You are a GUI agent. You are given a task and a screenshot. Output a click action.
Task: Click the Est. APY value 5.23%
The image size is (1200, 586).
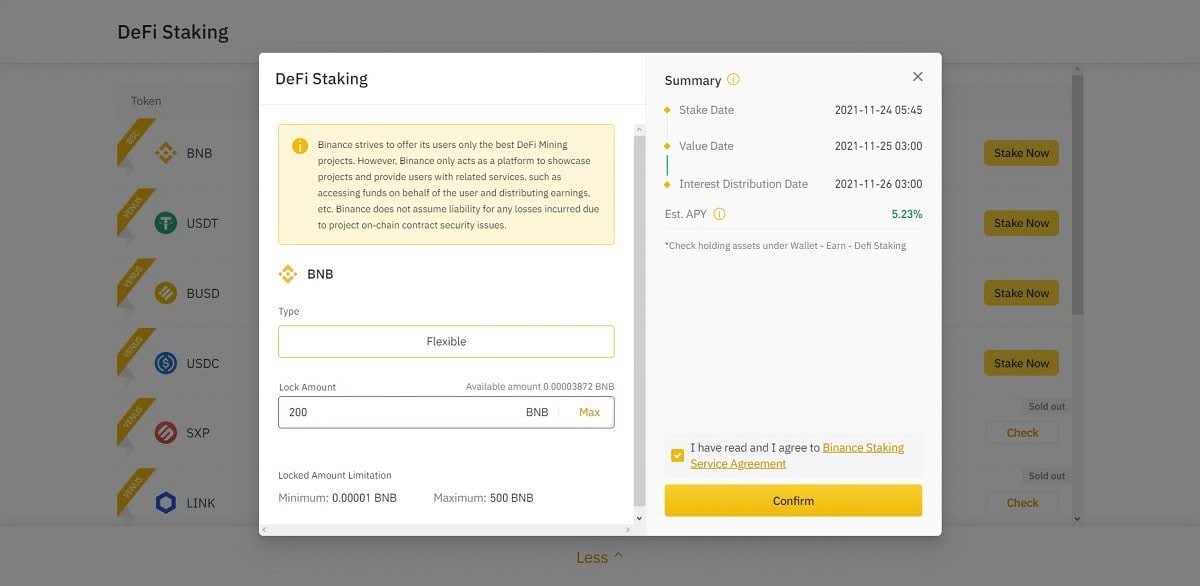coord(907,214)
